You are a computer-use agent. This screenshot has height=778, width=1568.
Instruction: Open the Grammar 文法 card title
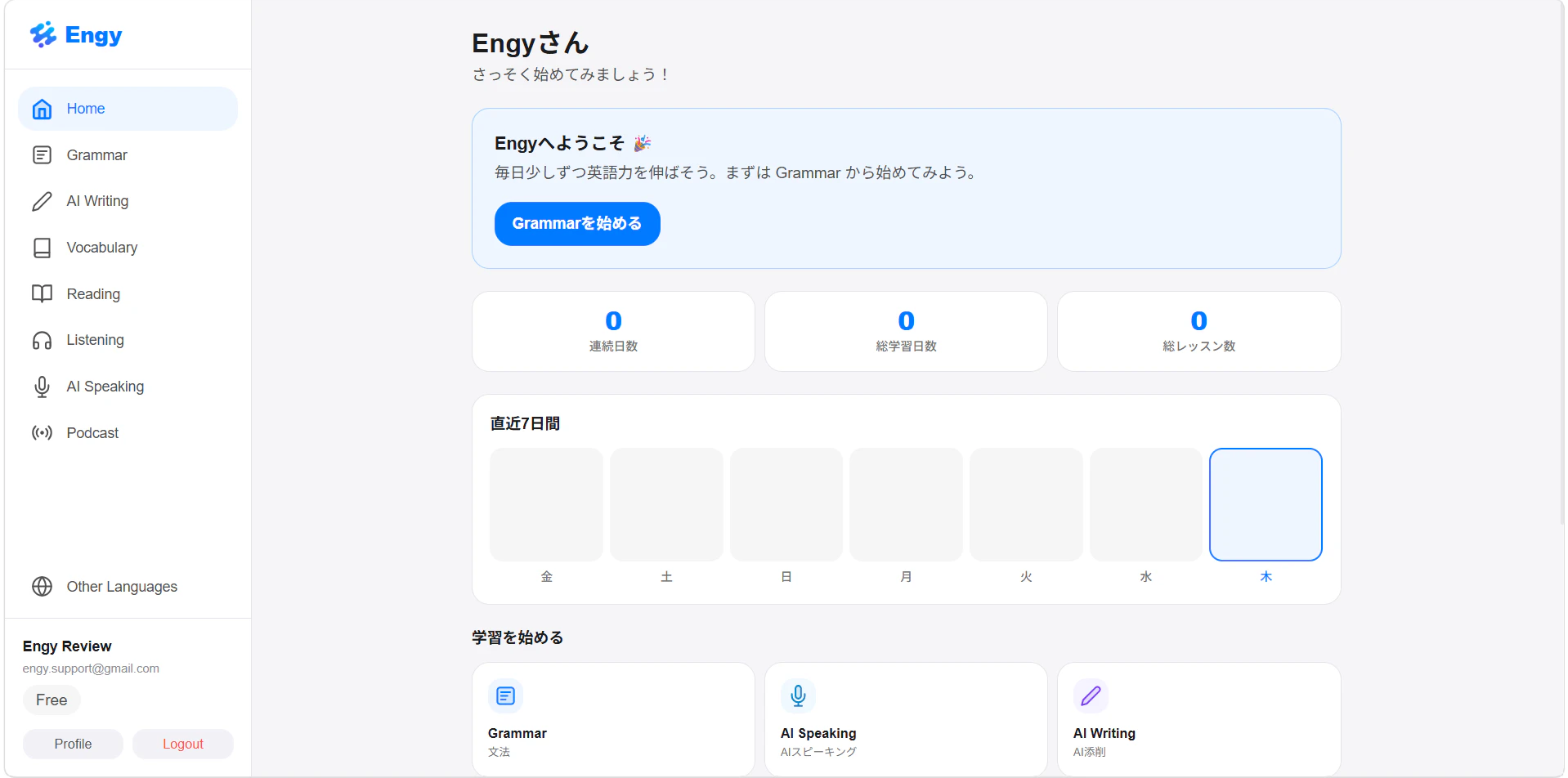[x=517, y=734]
